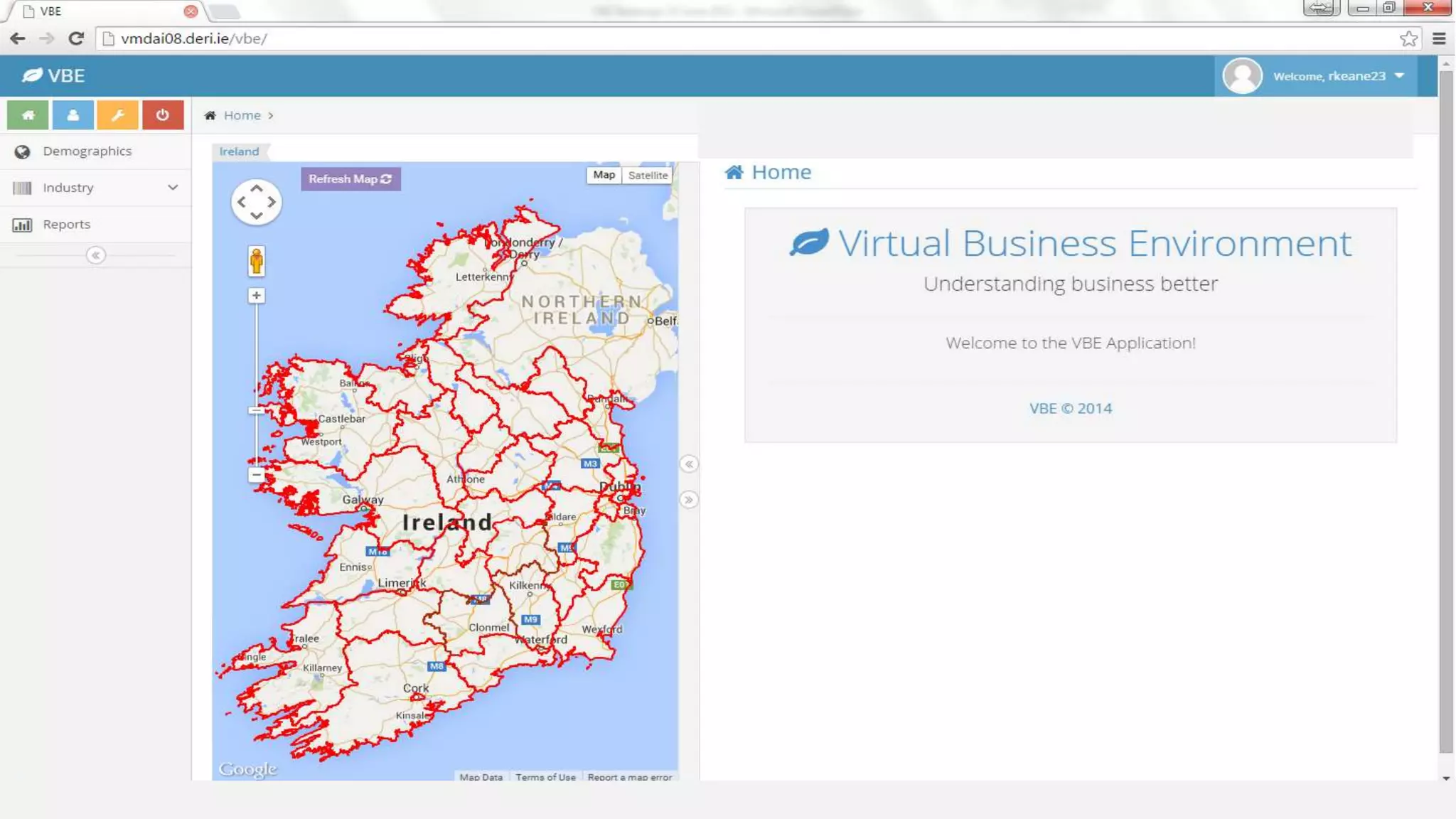Image resolution: width=1456 pixels, height=819 pixels.
Task: Click the bookmark star in address bar
Action: coord(1408,39)
